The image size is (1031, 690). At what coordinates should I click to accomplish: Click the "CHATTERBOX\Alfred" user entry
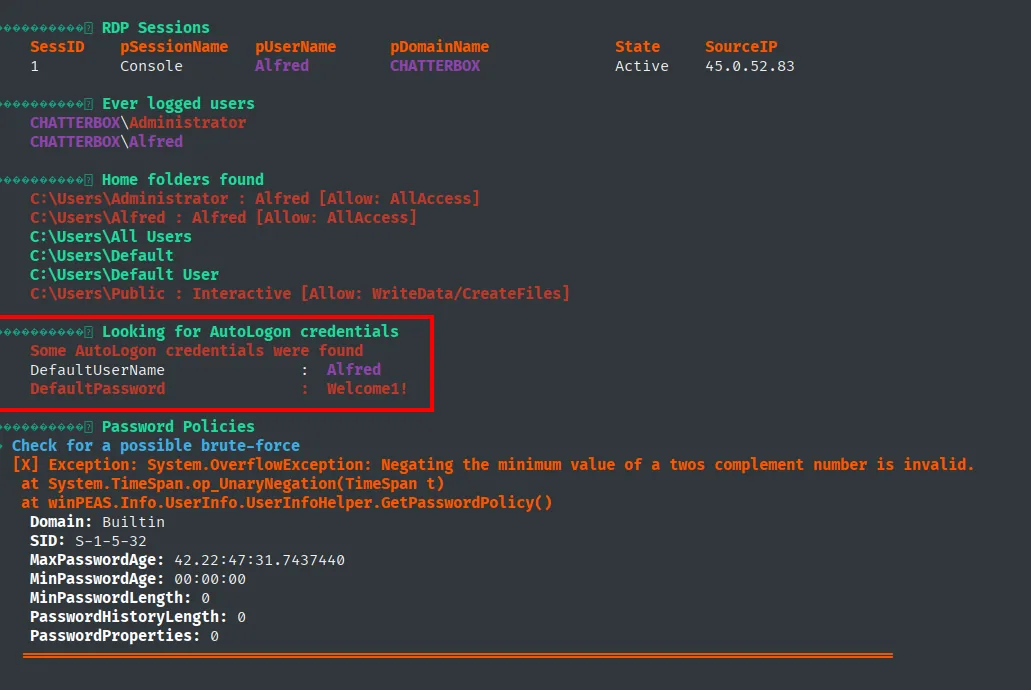point(107,142)
